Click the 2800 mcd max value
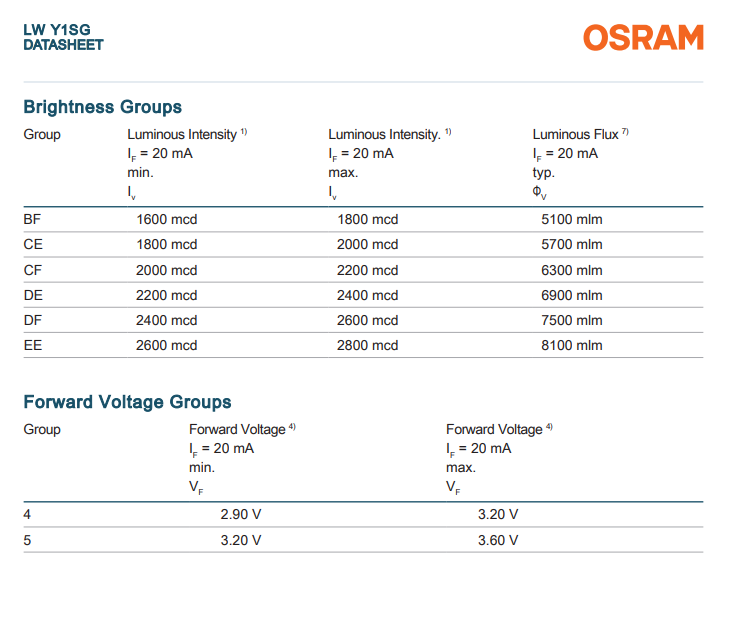The width and height of the screenshot is (731, 618). point(367,346)
